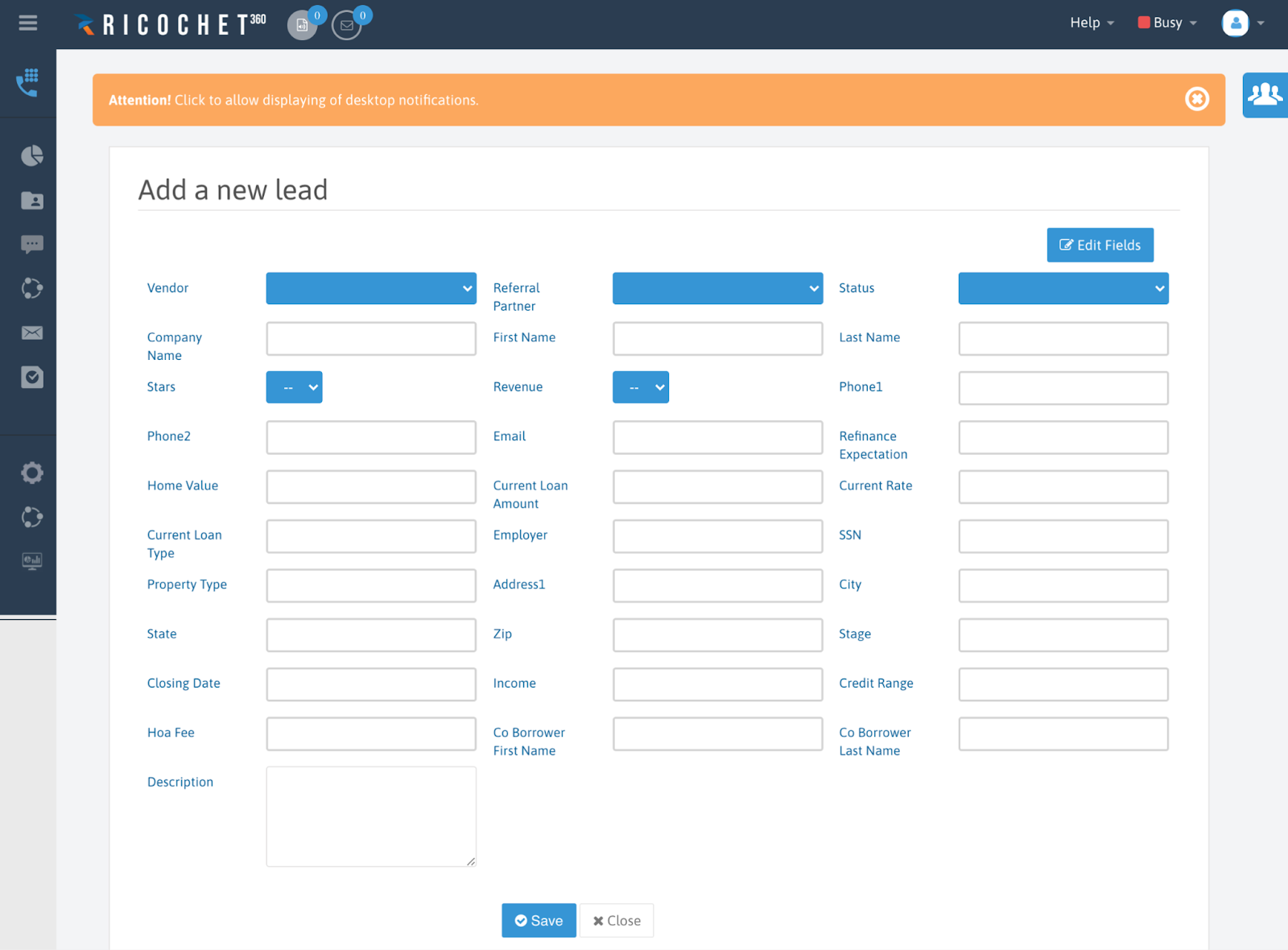Open the settings gear in the sidebar

click(x=31, y=473)
